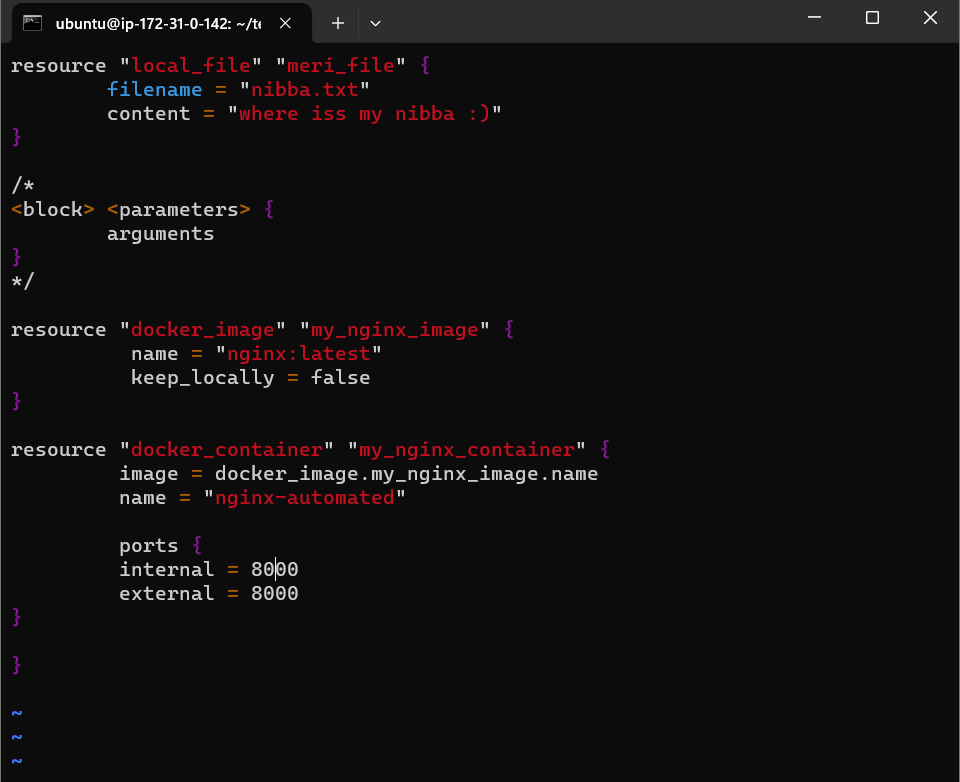Place cursor on internal port value 8000
The width and height of the screenshot is (960, 782).
pos(274,570)
